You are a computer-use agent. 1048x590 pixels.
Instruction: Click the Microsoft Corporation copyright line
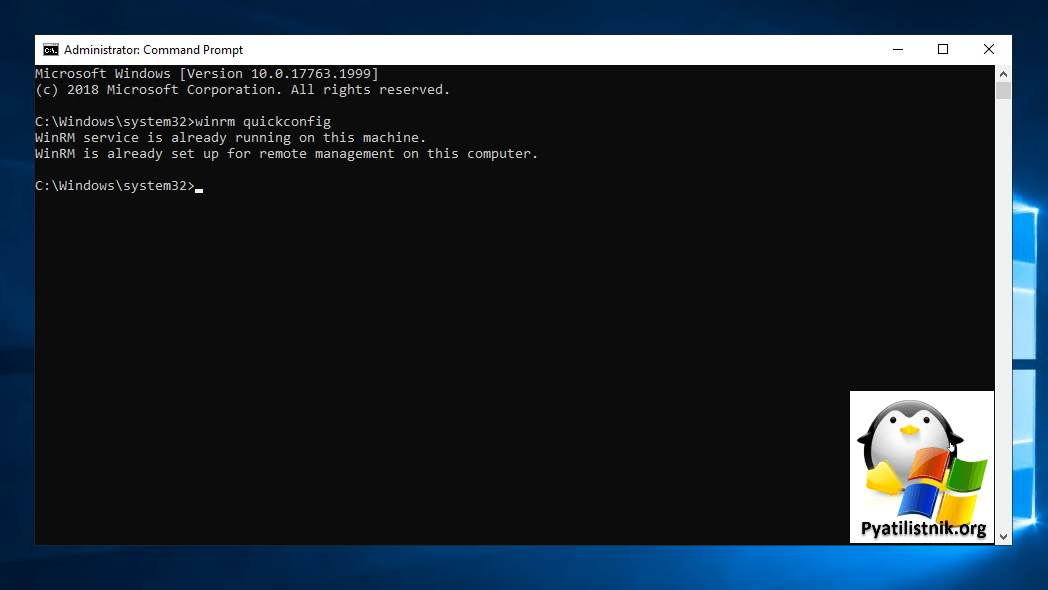point(242,90)
